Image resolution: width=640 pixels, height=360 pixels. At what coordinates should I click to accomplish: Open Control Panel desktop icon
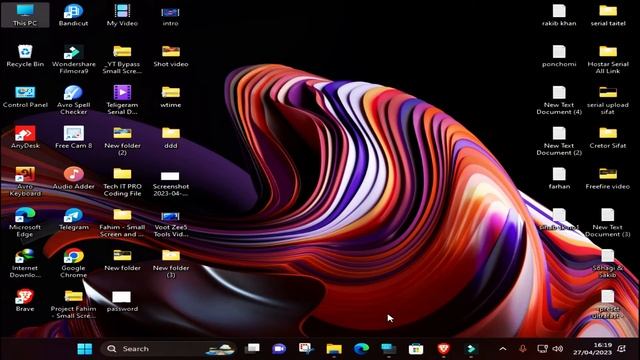click(x=25, y=97)
